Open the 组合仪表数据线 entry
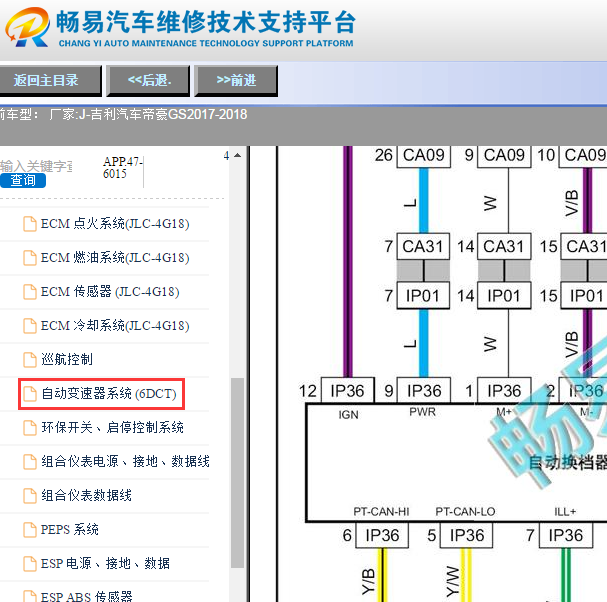Screen dimensions: 607x602 click(x=86, y=496)
